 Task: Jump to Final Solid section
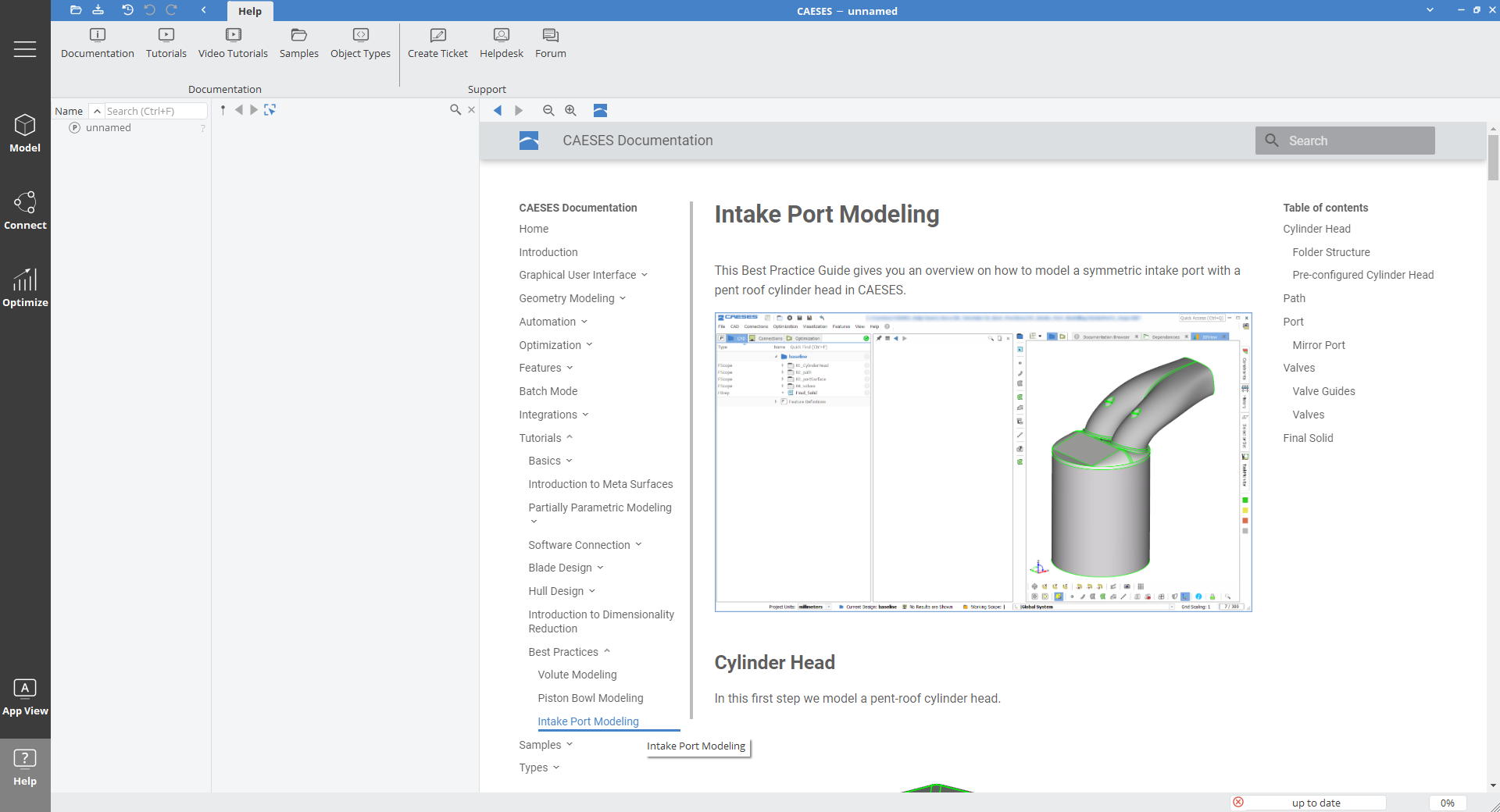click(1308, 438)
